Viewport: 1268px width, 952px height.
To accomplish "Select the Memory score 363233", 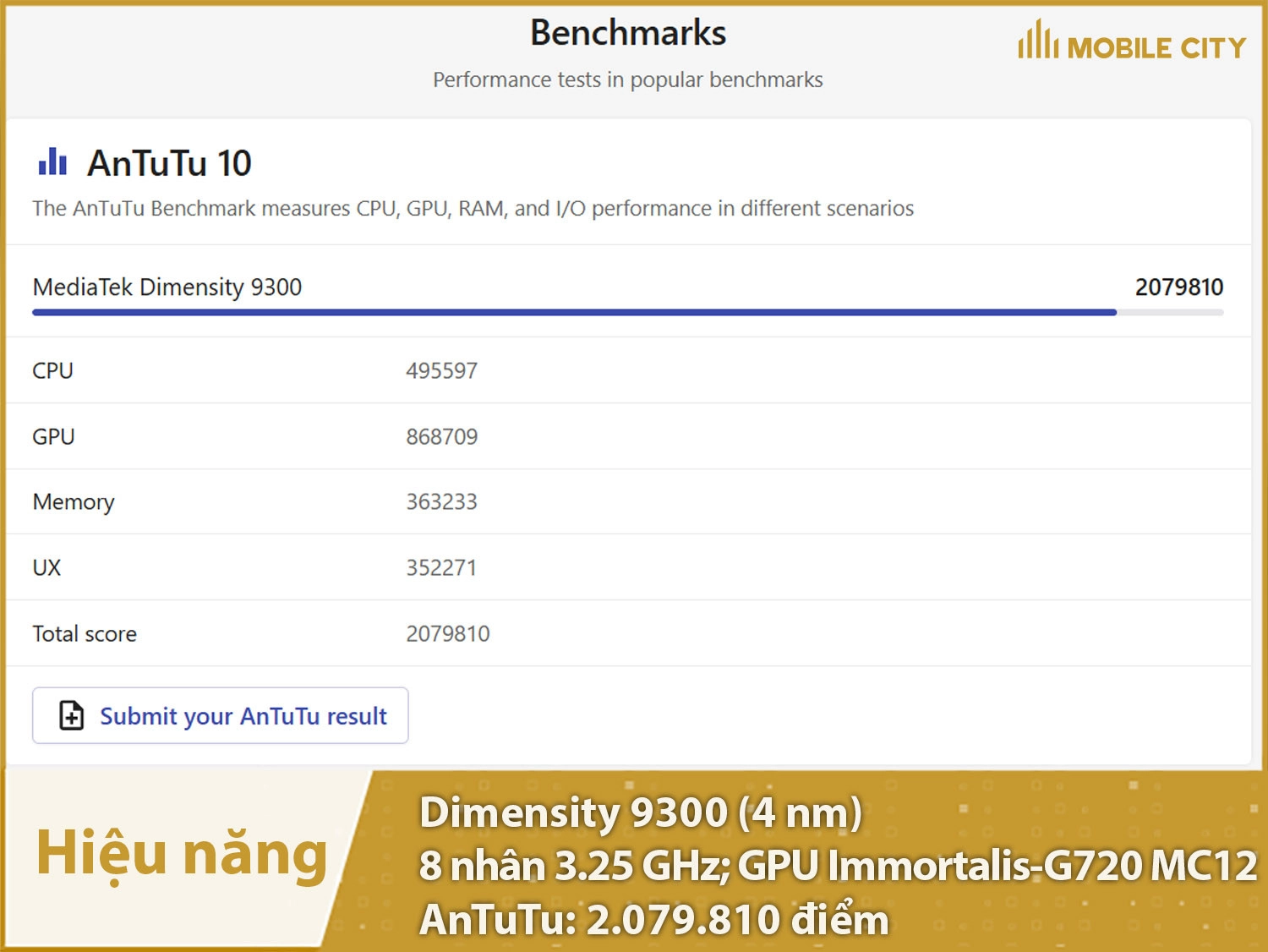I will (x=442, y=501).
